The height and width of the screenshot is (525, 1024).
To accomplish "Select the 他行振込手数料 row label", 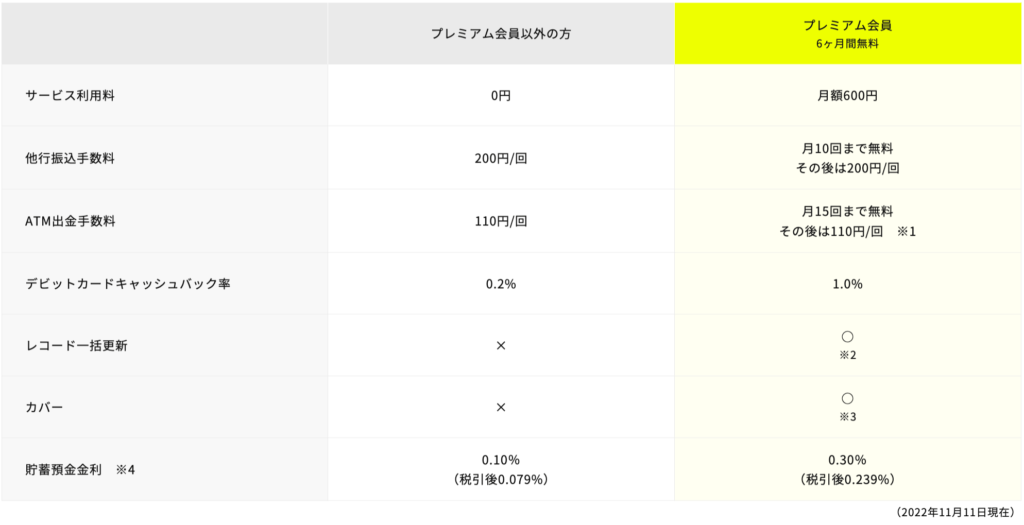I will click(70, 158).
